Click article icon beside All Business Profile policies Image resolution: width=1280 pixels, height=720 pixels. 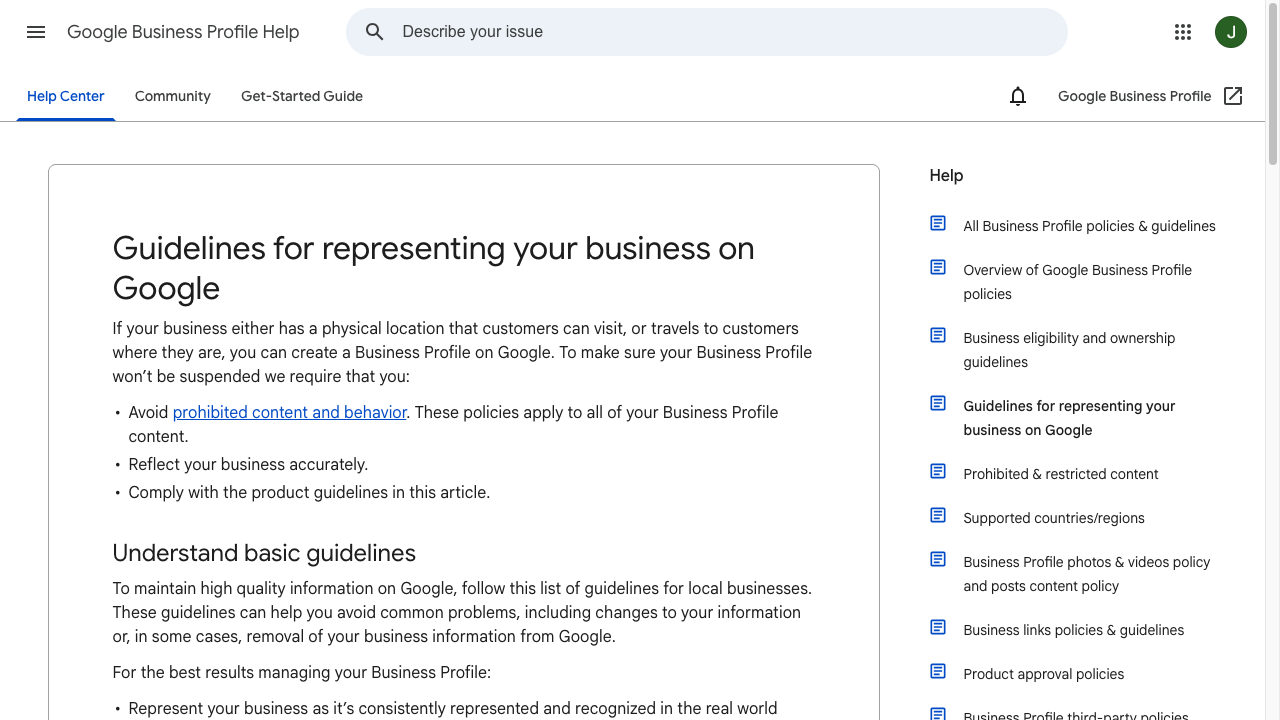tap(938, 223)
